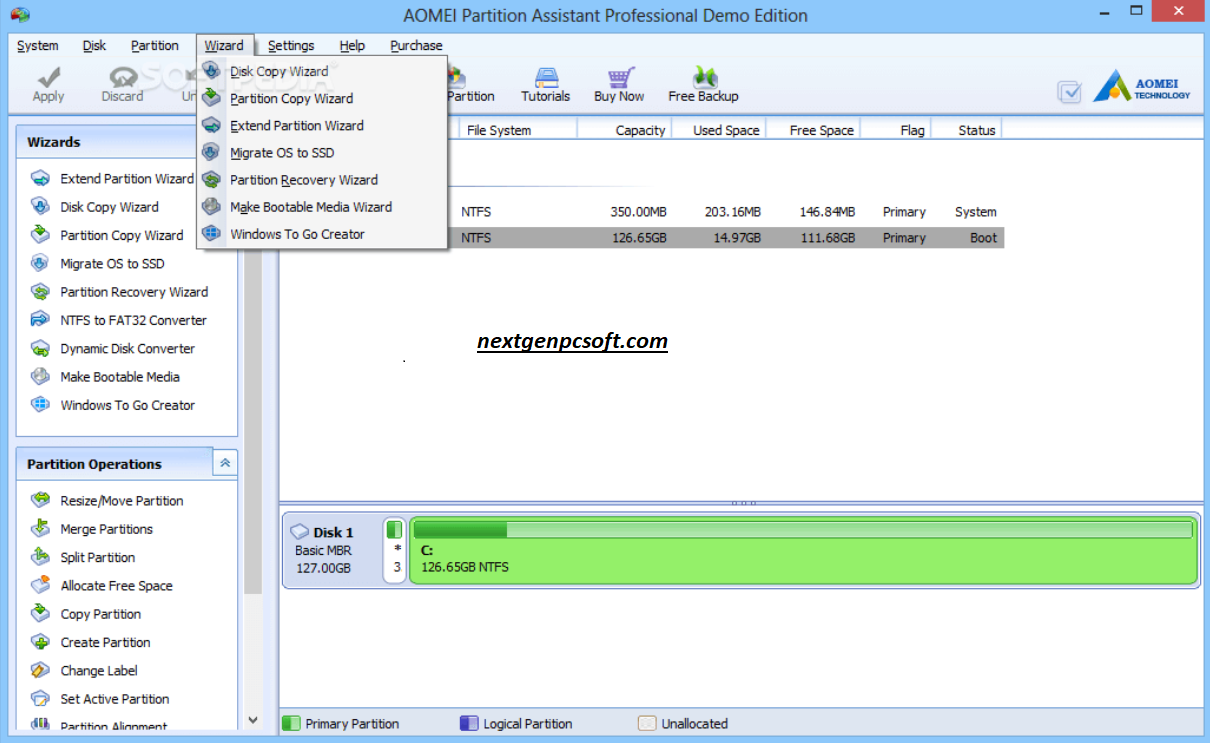
Task: Open the Free Backup toolbar icon
Action: coord(703,78)
